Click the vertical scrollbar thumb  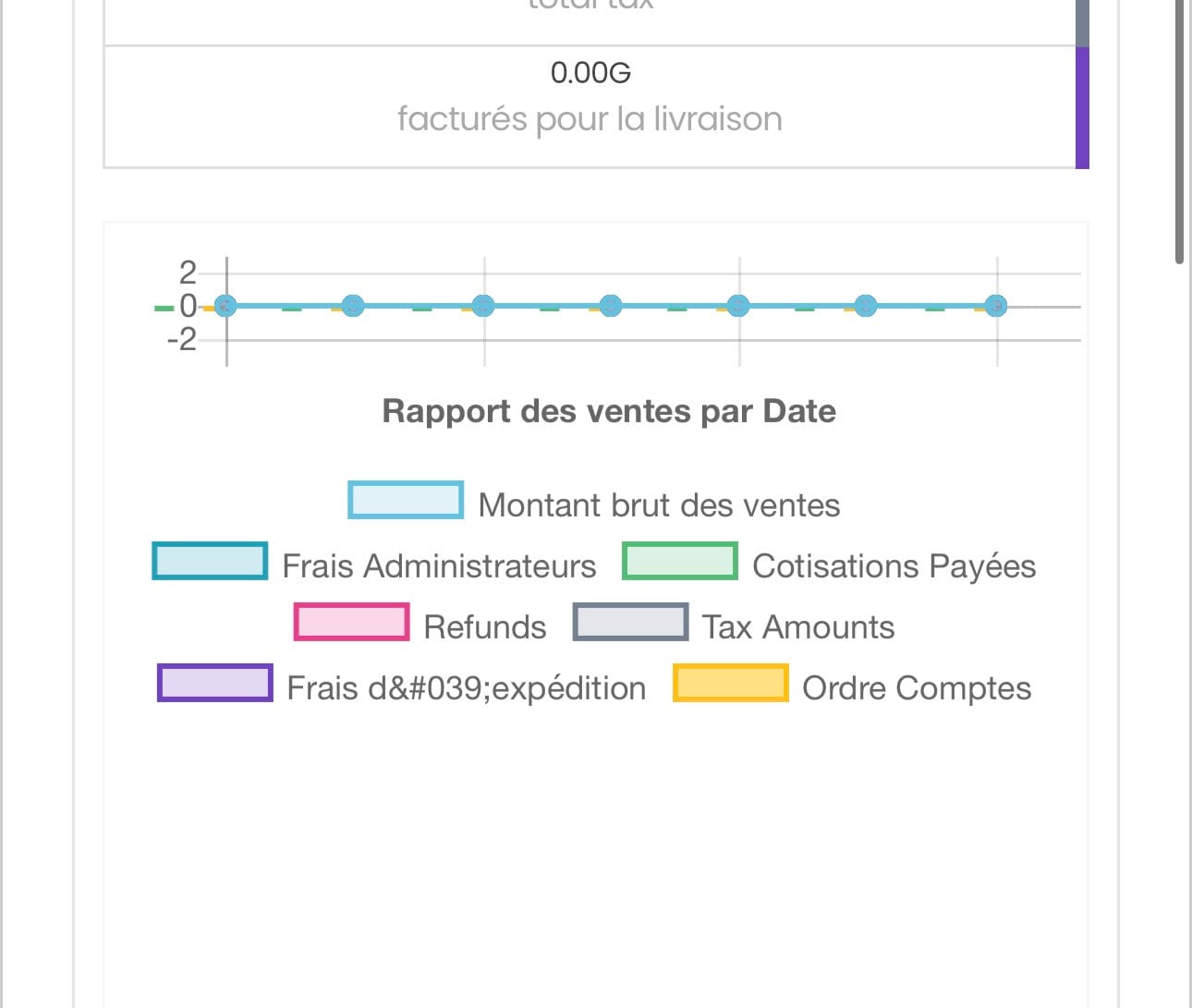(1179, 129)
